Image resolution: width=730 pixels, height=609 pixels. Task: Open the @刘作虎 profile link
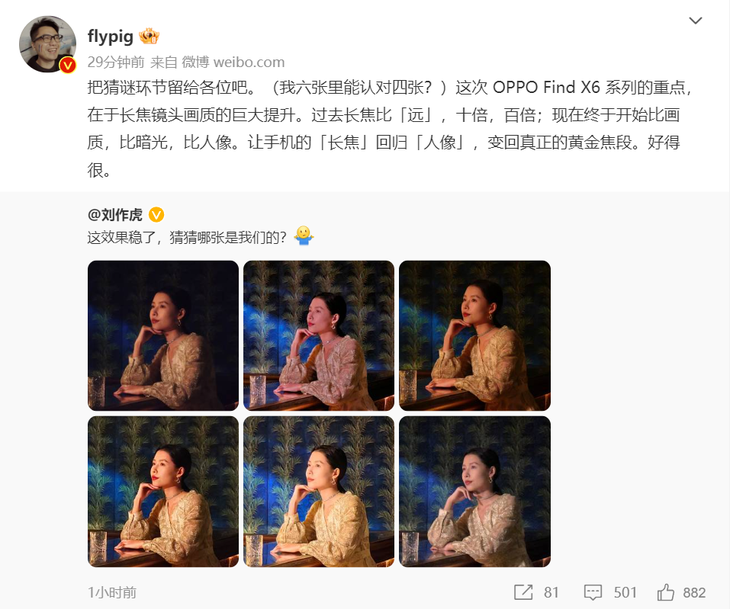point(115,215)
